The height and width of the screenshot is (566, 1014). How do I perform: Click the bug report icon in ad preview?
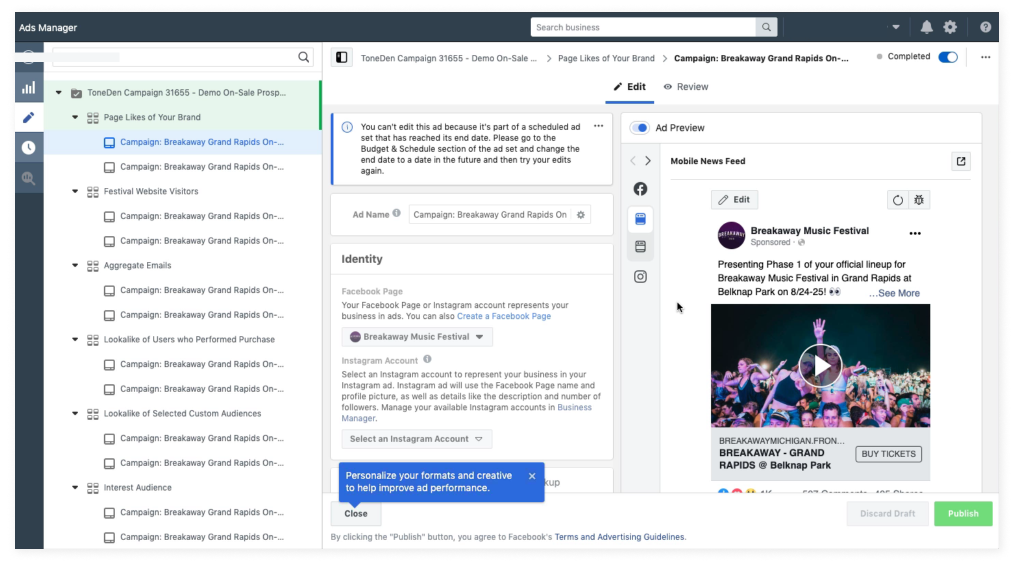tap(919, 200)
